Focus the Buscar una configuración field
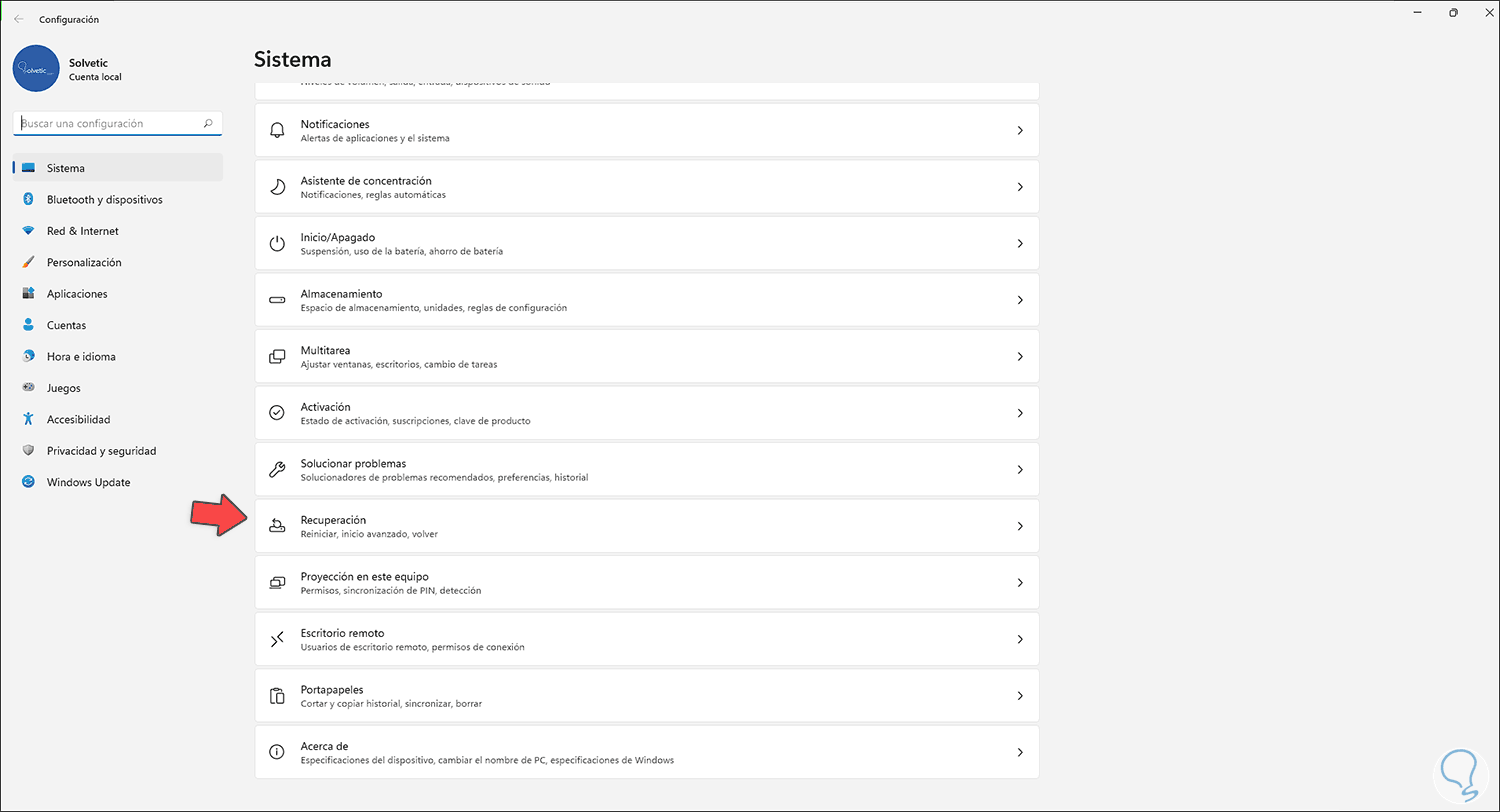Screen dimensions: 1500x812 [x=108, y=124]
